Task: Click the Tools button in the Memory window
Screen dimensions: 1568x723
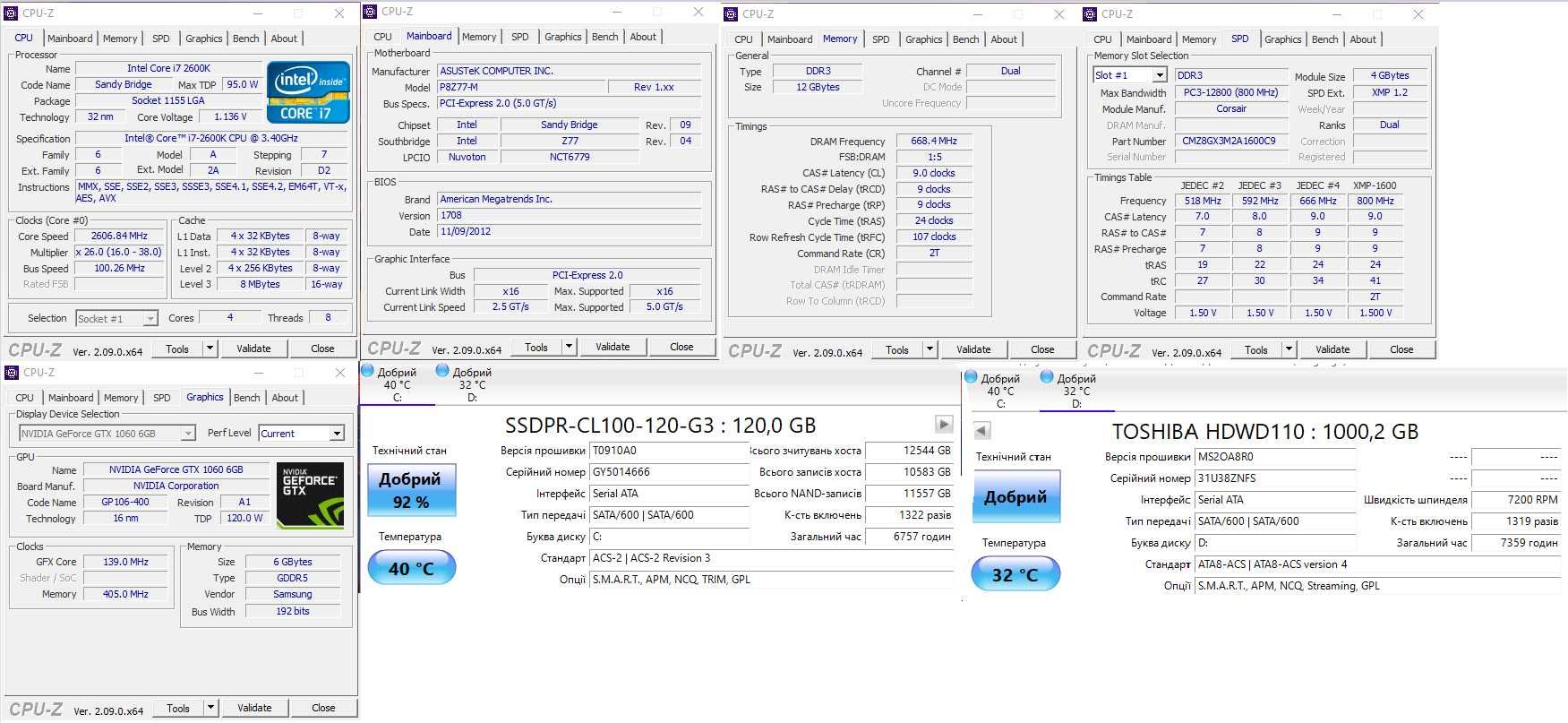Action: [x=897, y=349]
